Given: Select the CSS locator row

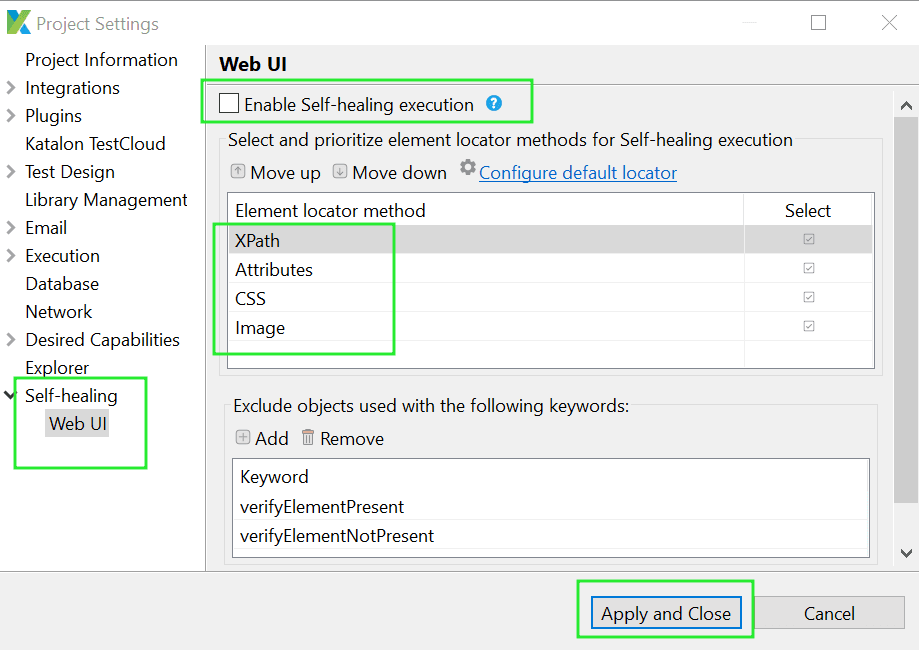Looking at the screenshot, I should 550,298.
